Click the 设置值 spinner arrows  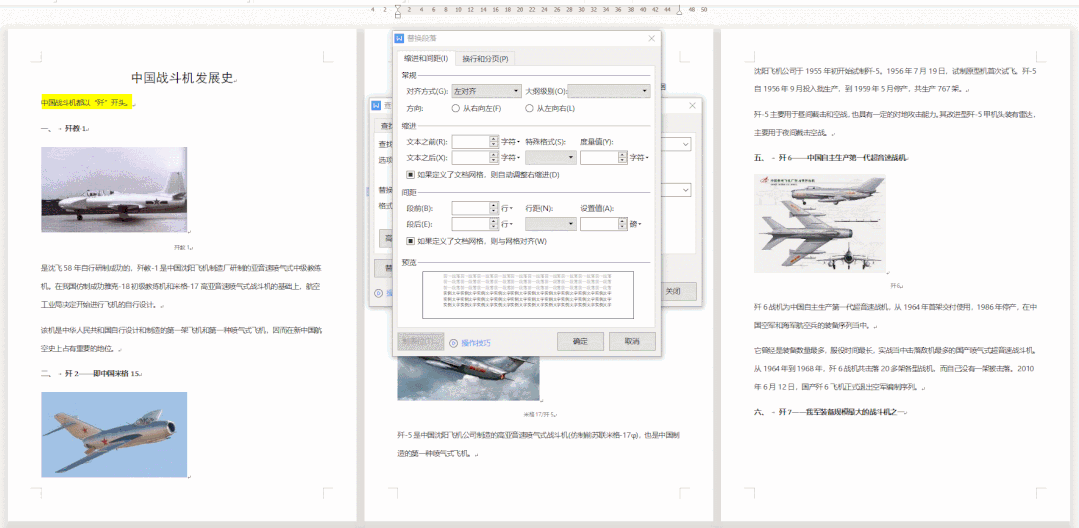point(622,224)
